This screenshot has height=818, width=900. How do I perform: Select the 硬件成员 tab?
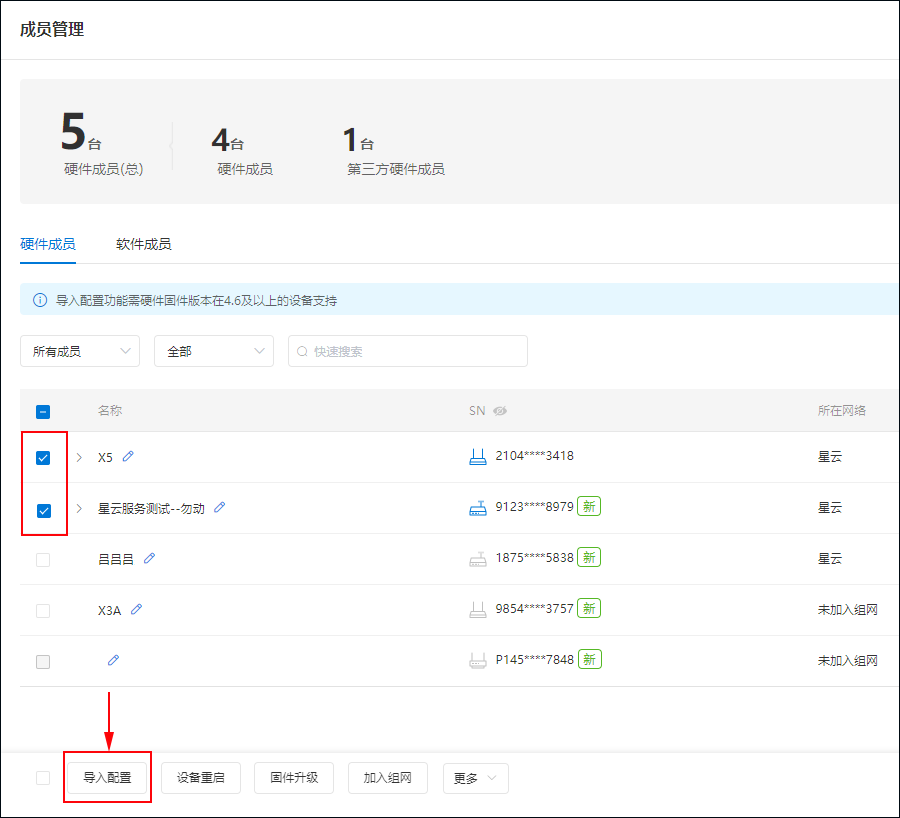click(47, 244)
